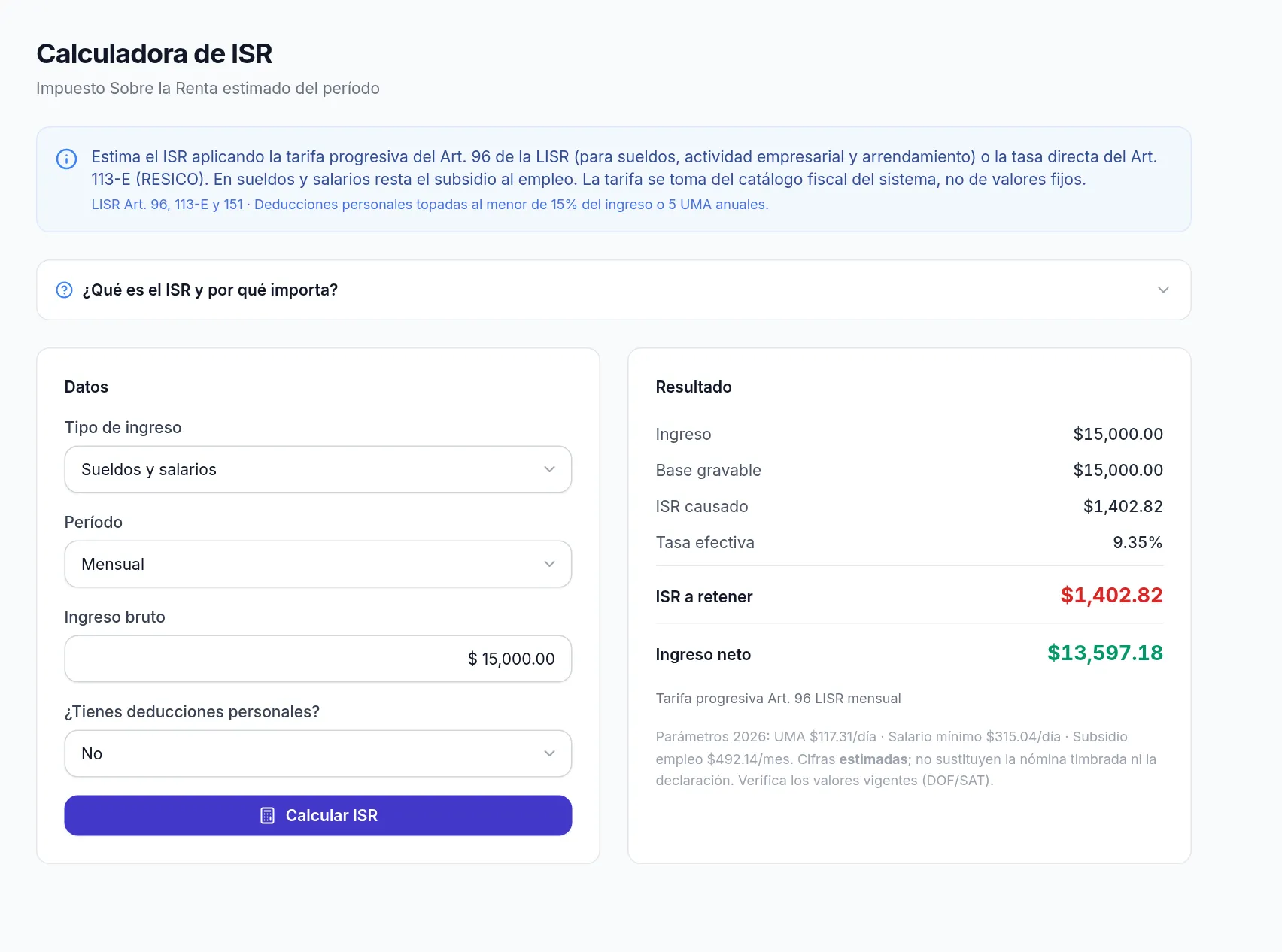Click the Calculadora de ISR heading
The image size is (1282, 952).
154,54
